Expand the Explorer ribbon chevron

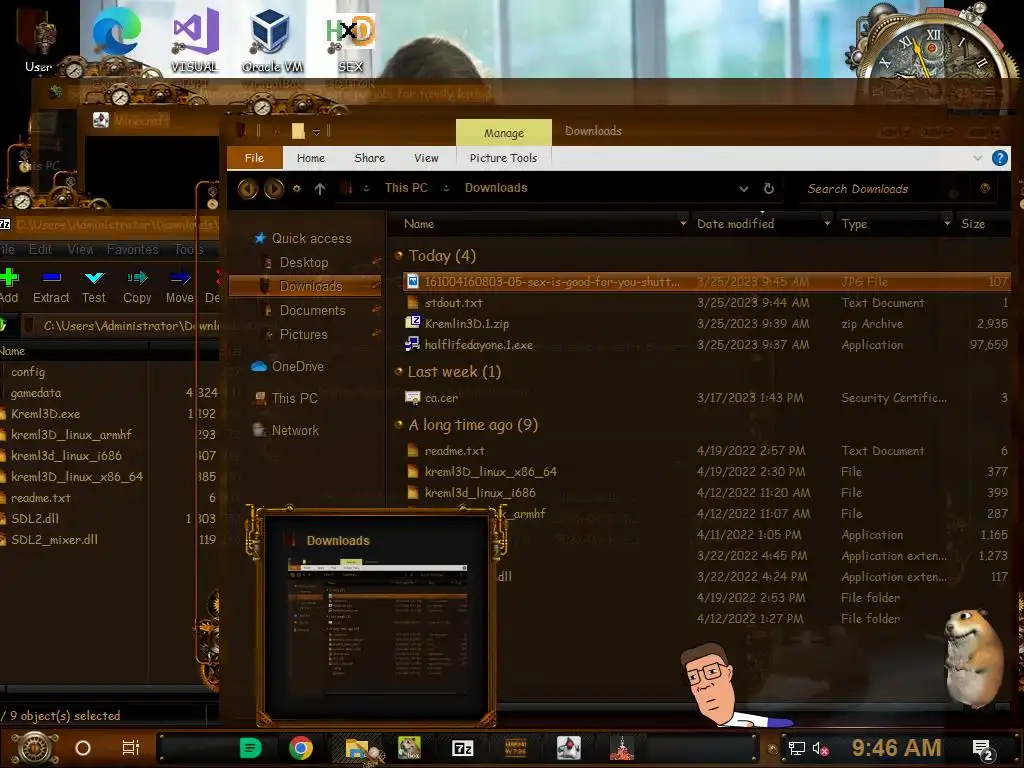point(978,158)
